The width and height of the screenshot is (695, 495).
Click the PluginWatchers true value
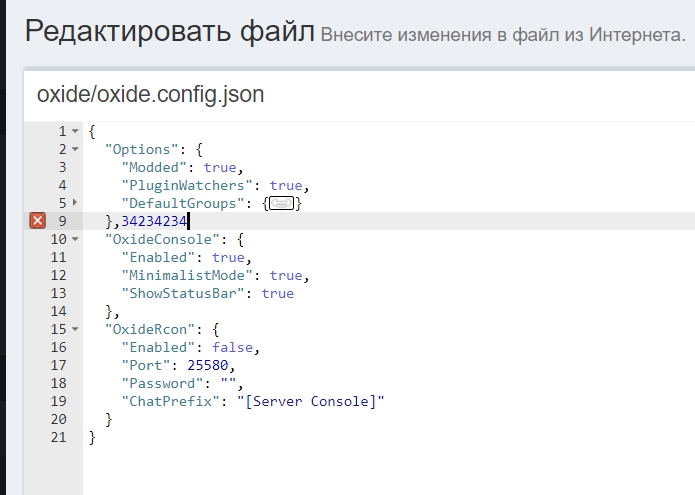(x=285, y=185)
